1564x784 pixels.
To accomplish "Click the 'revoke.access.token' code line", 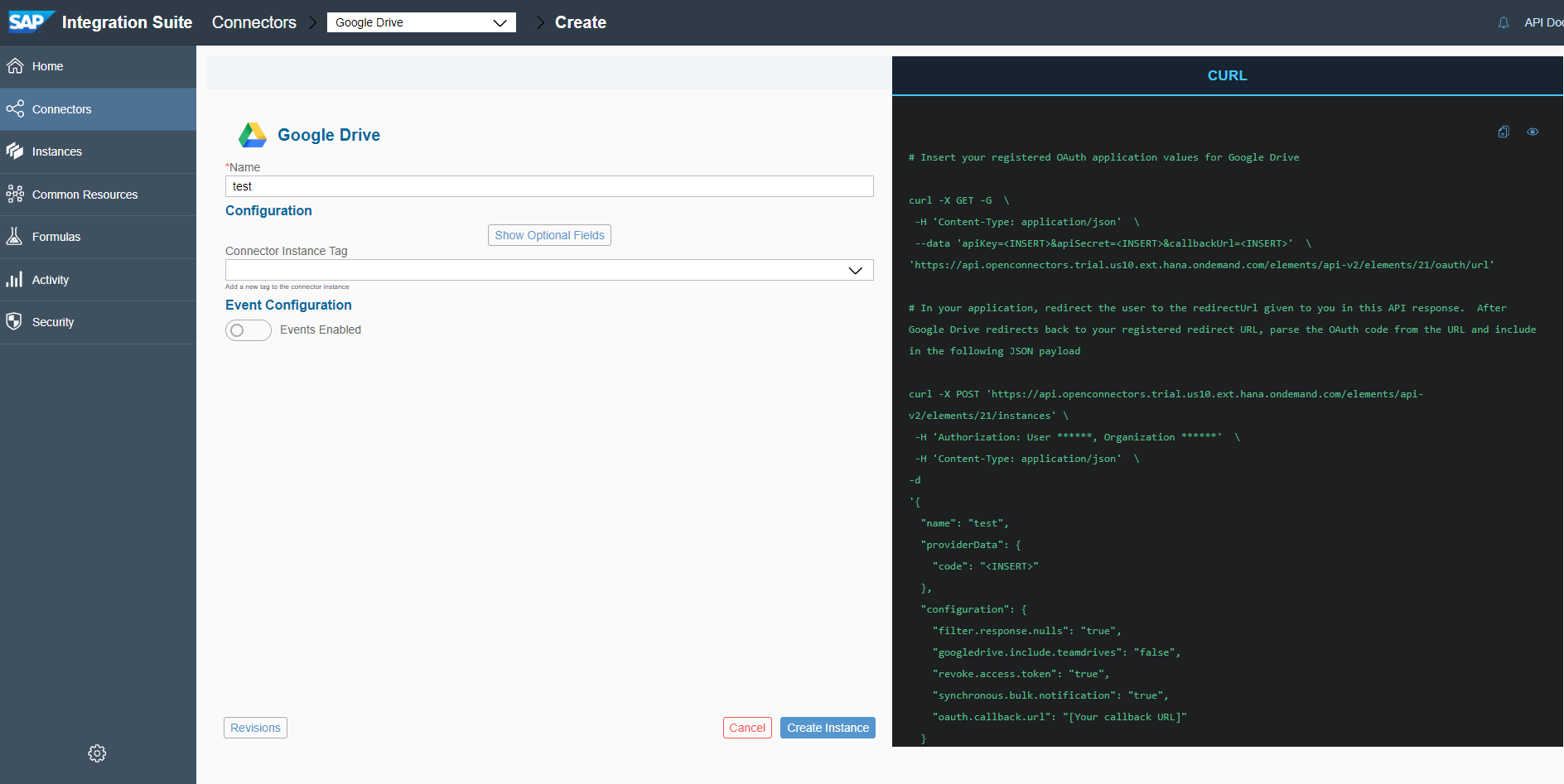I will (x=1021, y=674).
